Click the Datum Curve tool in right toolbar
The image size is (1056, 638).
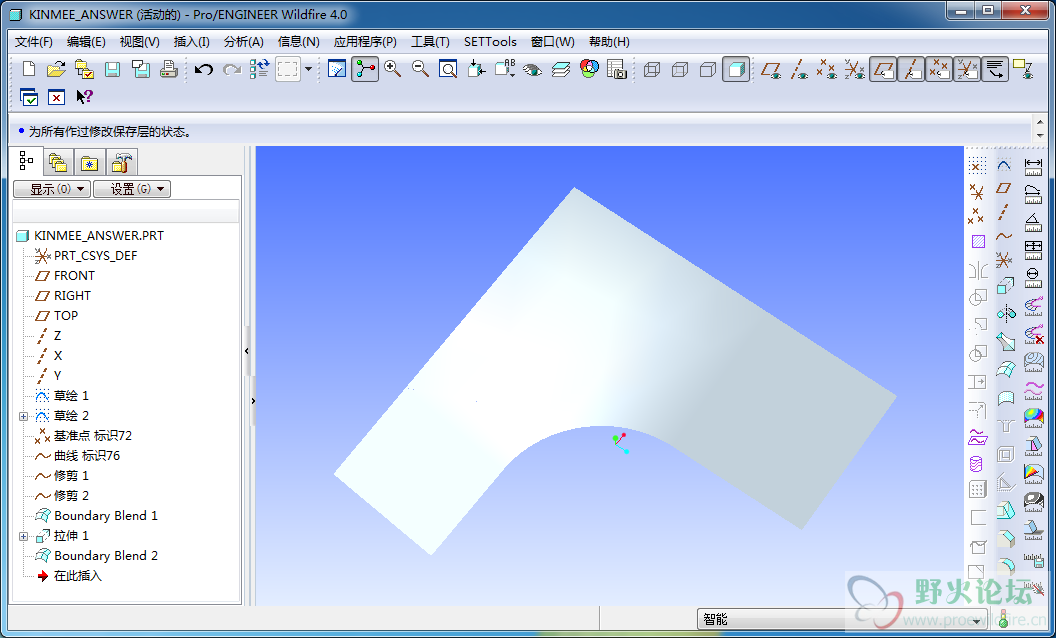(x=1005, y=236)
